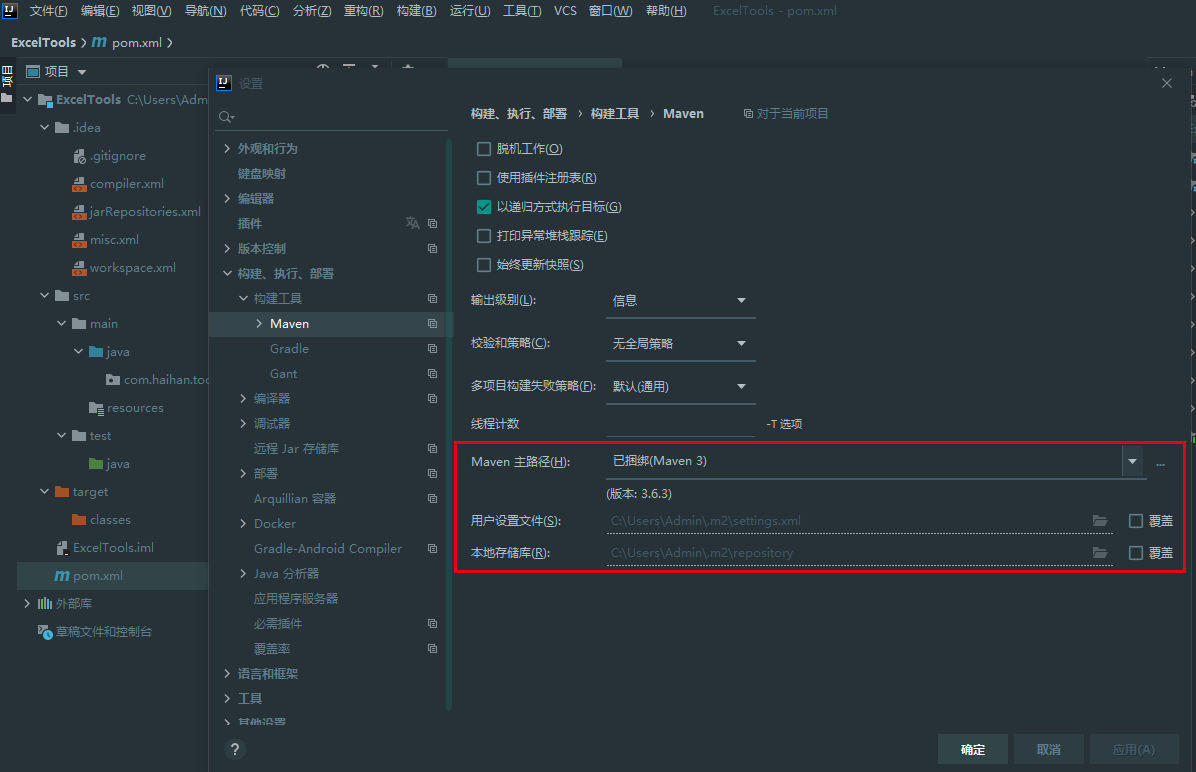Click compiler.xml file icon

(79, 184)
